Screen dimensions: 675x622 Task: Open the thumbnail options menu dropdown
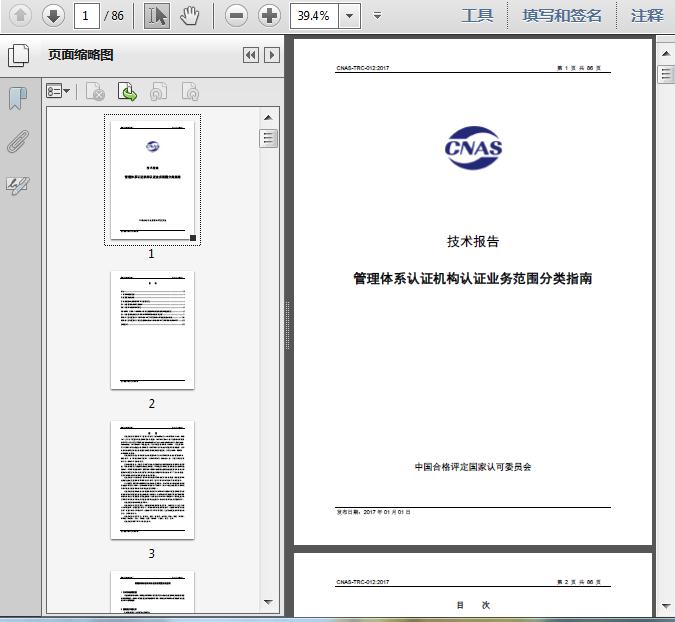click(x=59, y=92)
